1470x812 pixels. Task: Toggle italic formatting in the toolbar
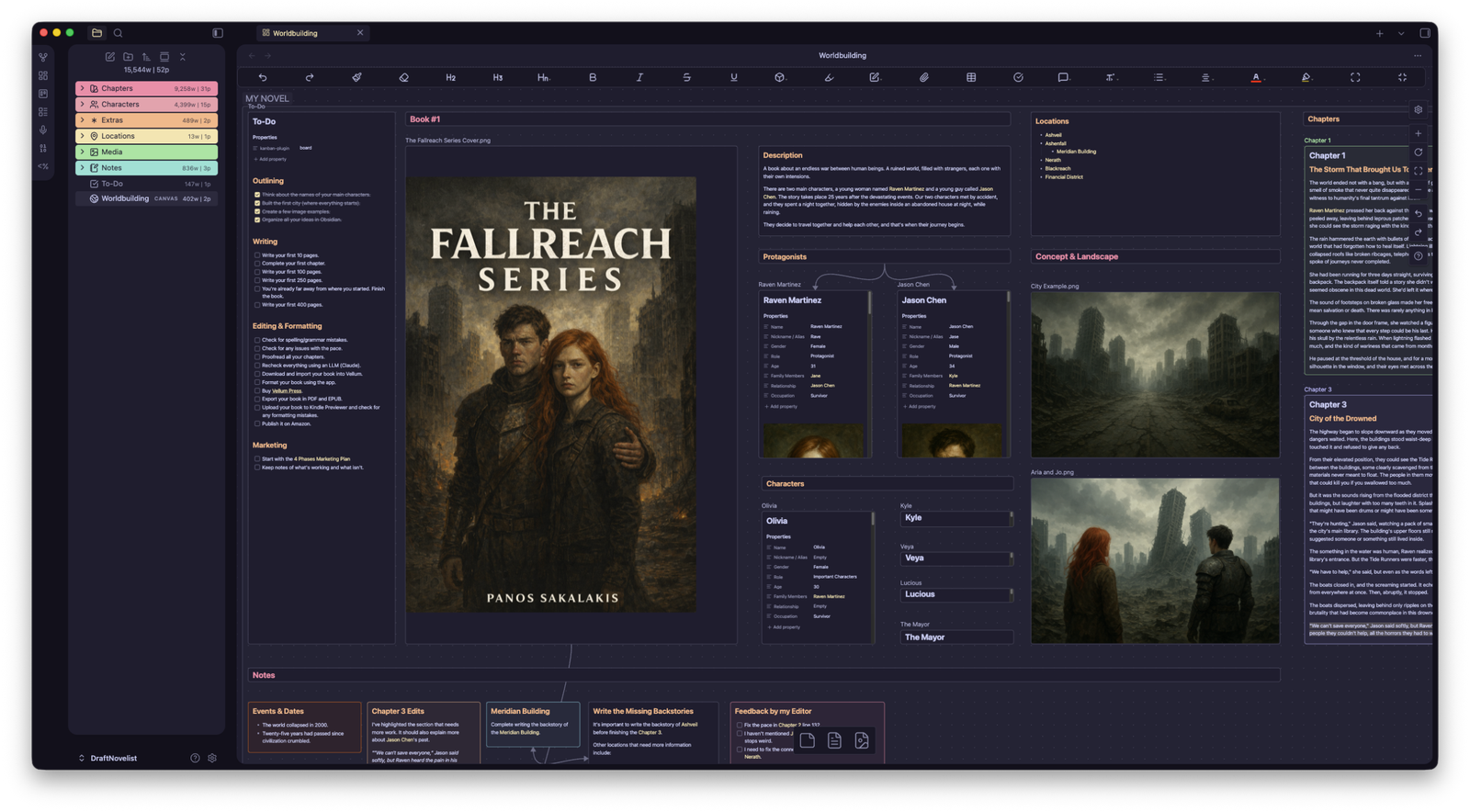pyautogui.click(x=639, y=77)
